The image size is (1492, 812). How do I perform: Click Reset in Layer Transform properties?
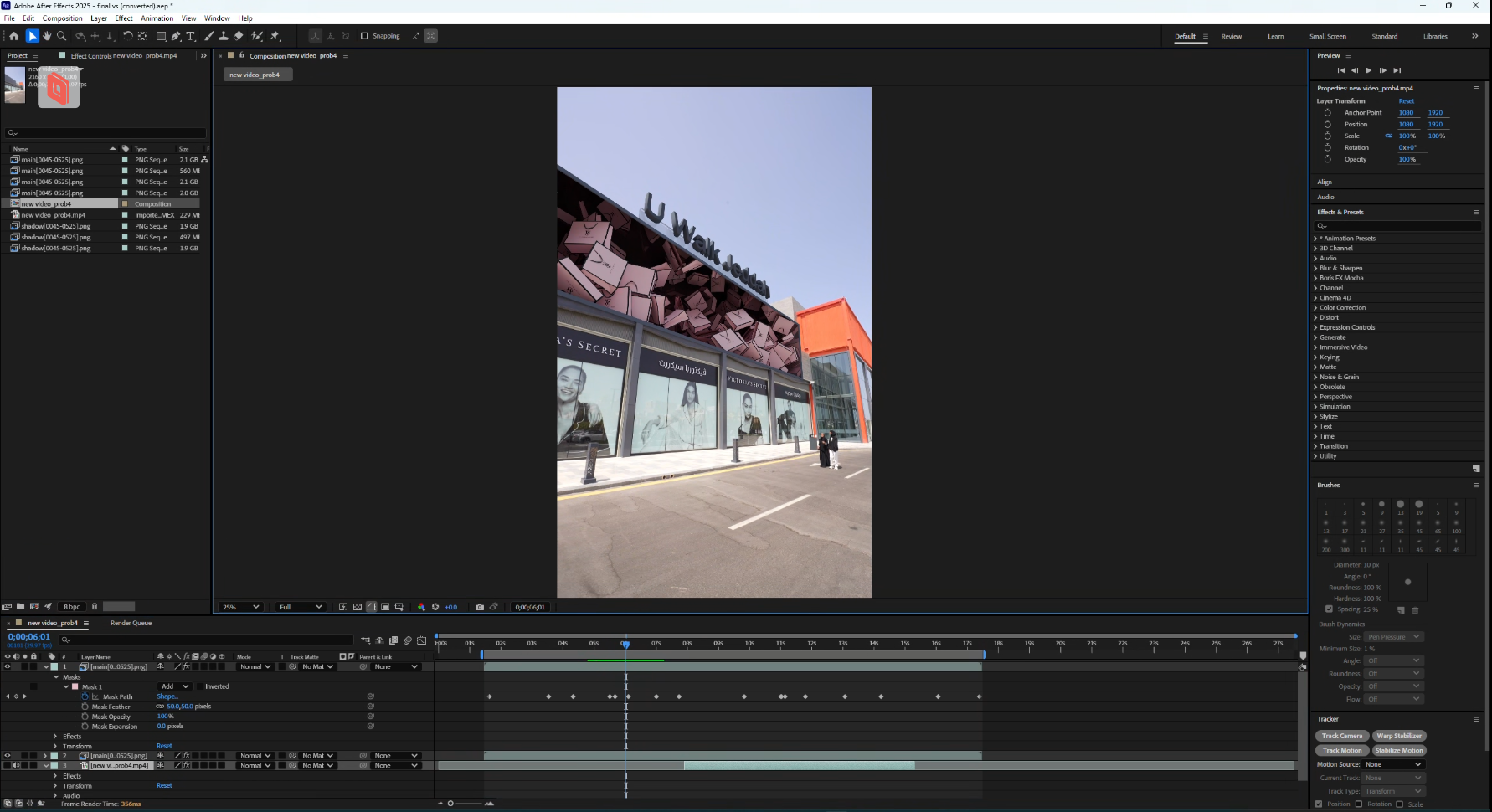click(x=1407, y=101)
